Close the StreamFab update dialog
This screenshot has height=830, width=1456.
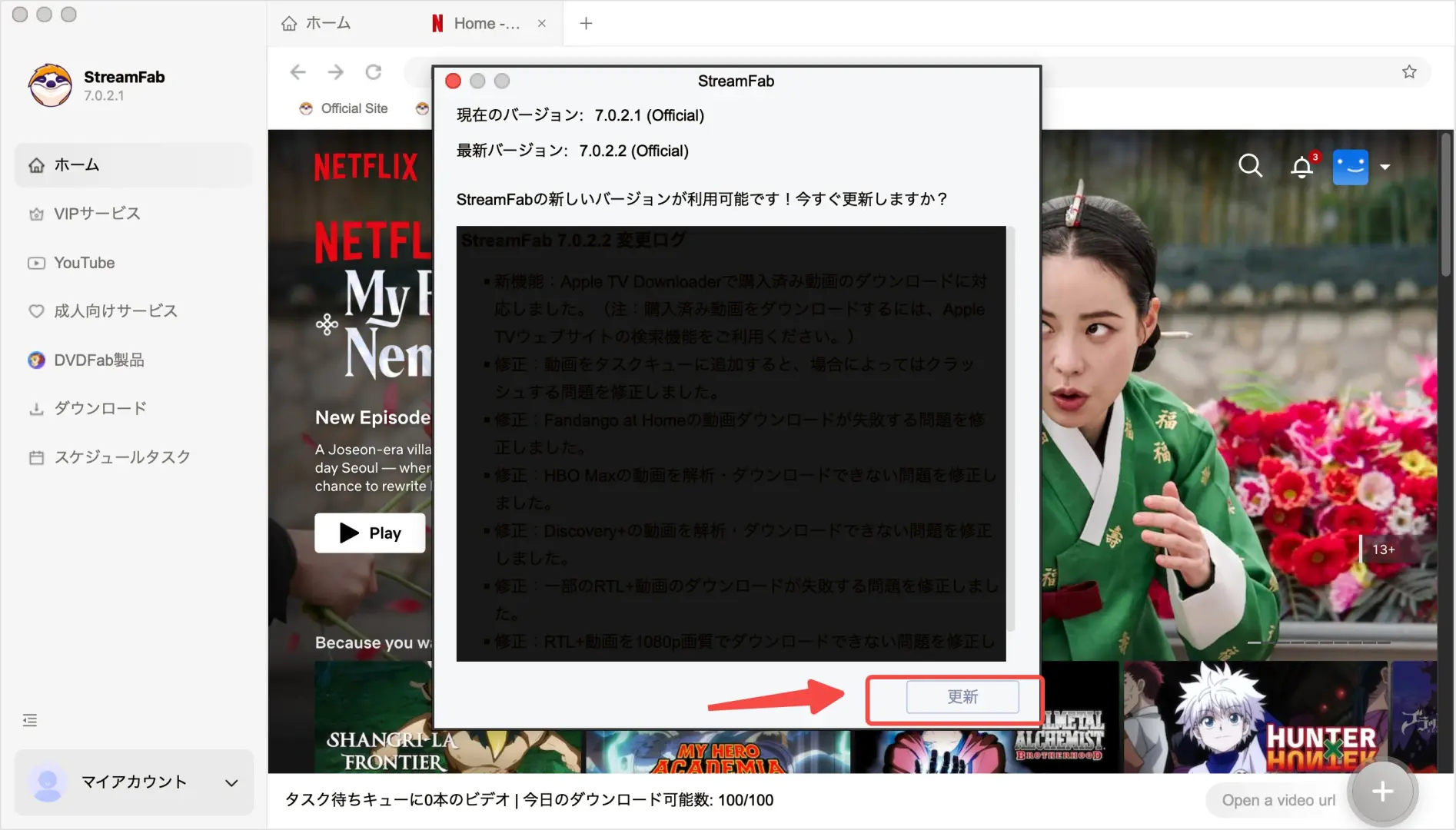pos(453,81)
